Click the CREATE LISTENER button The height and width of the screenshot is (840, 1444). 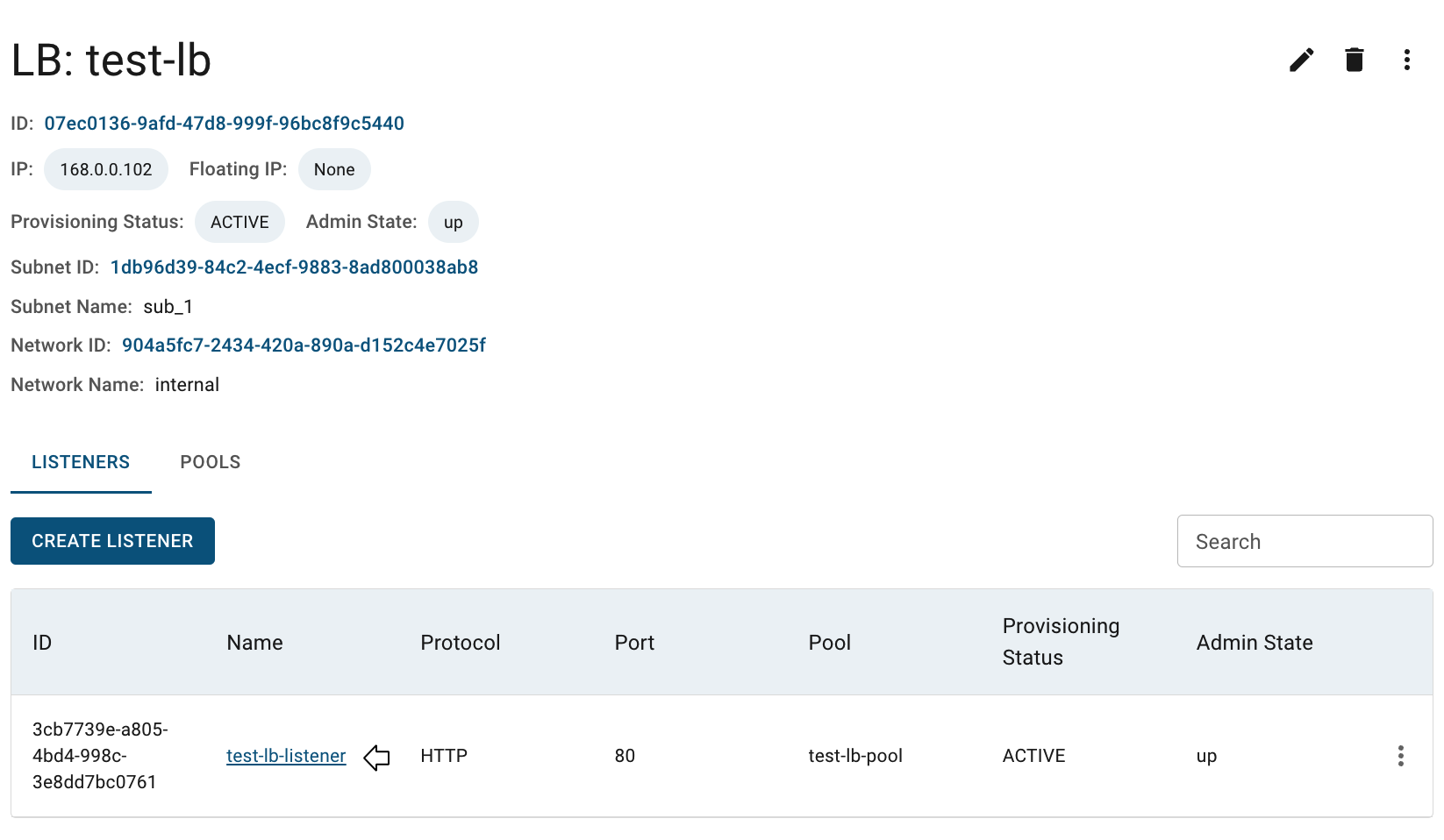(112, 541)
